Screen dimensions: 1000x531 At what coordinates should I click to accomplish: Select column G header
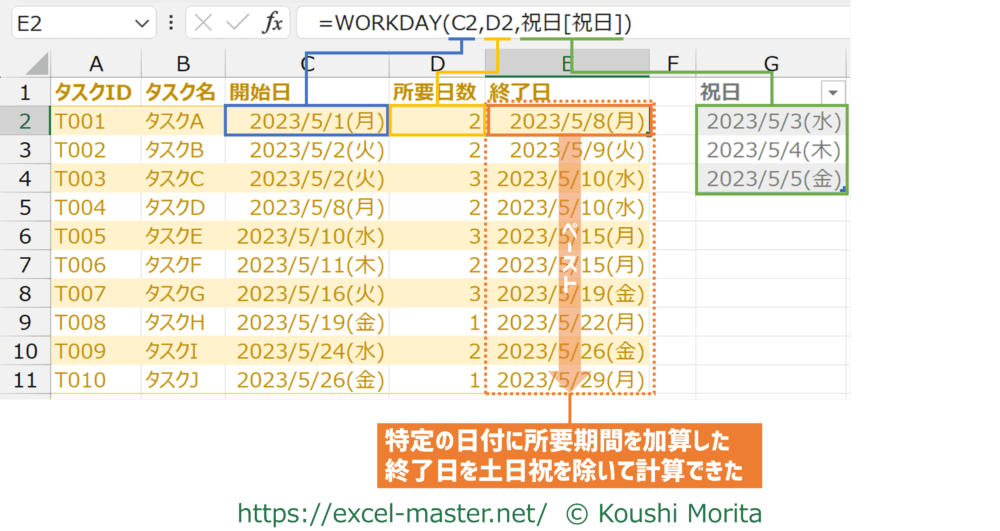[771, 65]
